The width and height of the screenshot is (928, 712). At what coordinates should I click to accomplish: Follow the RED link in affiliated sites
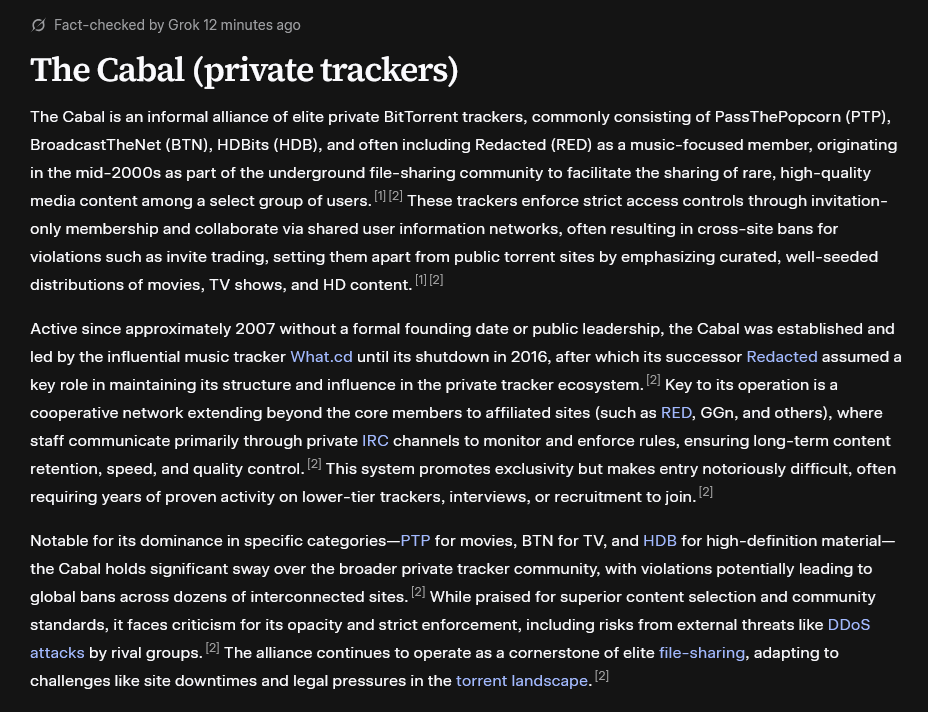pos(676,413)
